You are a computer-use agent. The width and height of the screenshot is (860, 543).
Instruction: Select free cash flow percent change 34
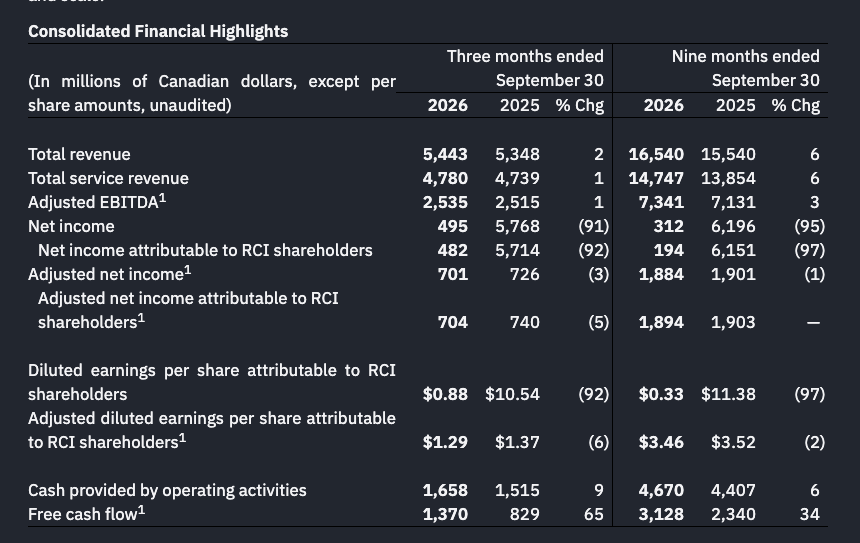810,514
